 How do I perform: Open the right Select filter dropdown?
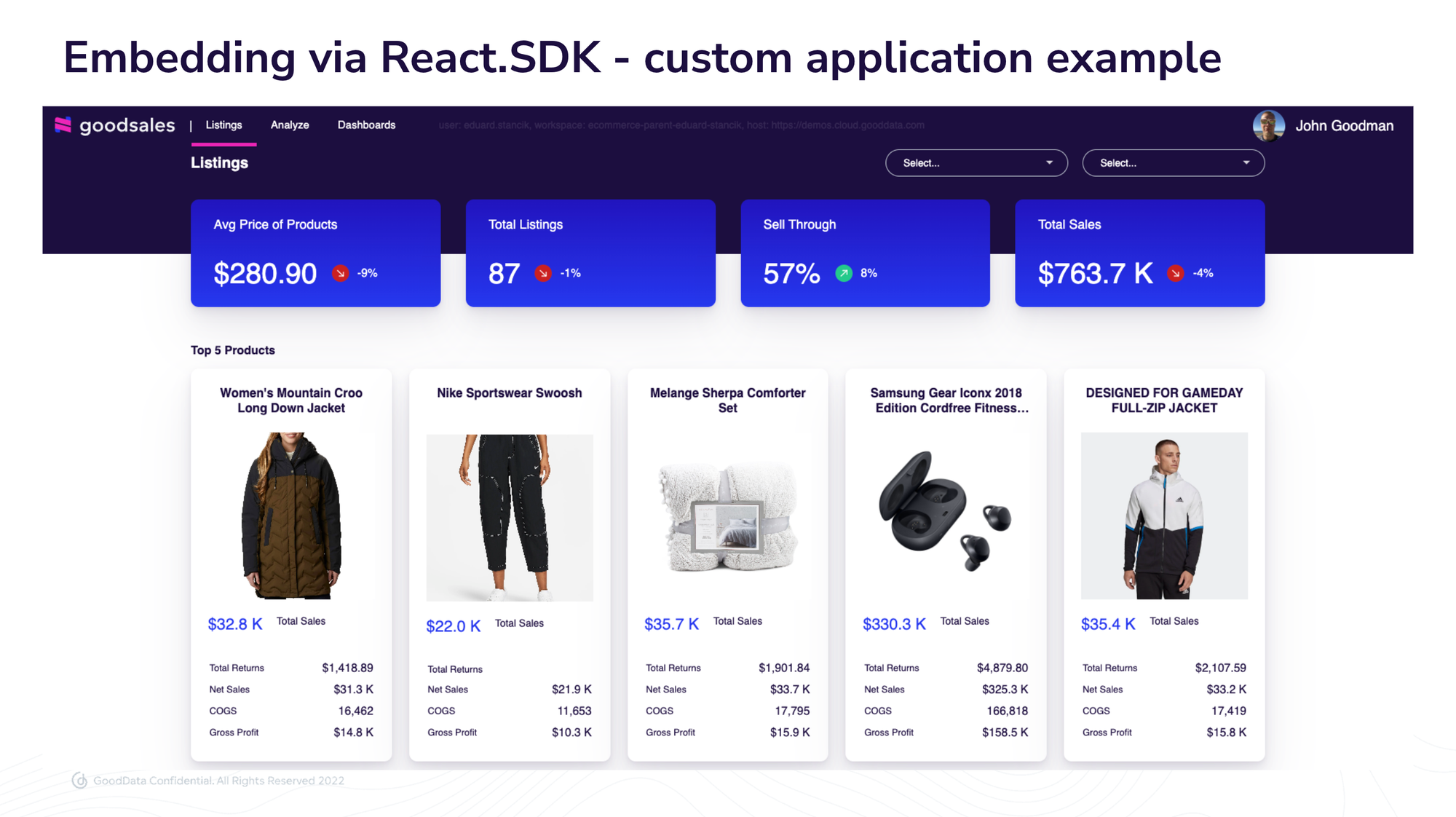(x=1173, y=162)
